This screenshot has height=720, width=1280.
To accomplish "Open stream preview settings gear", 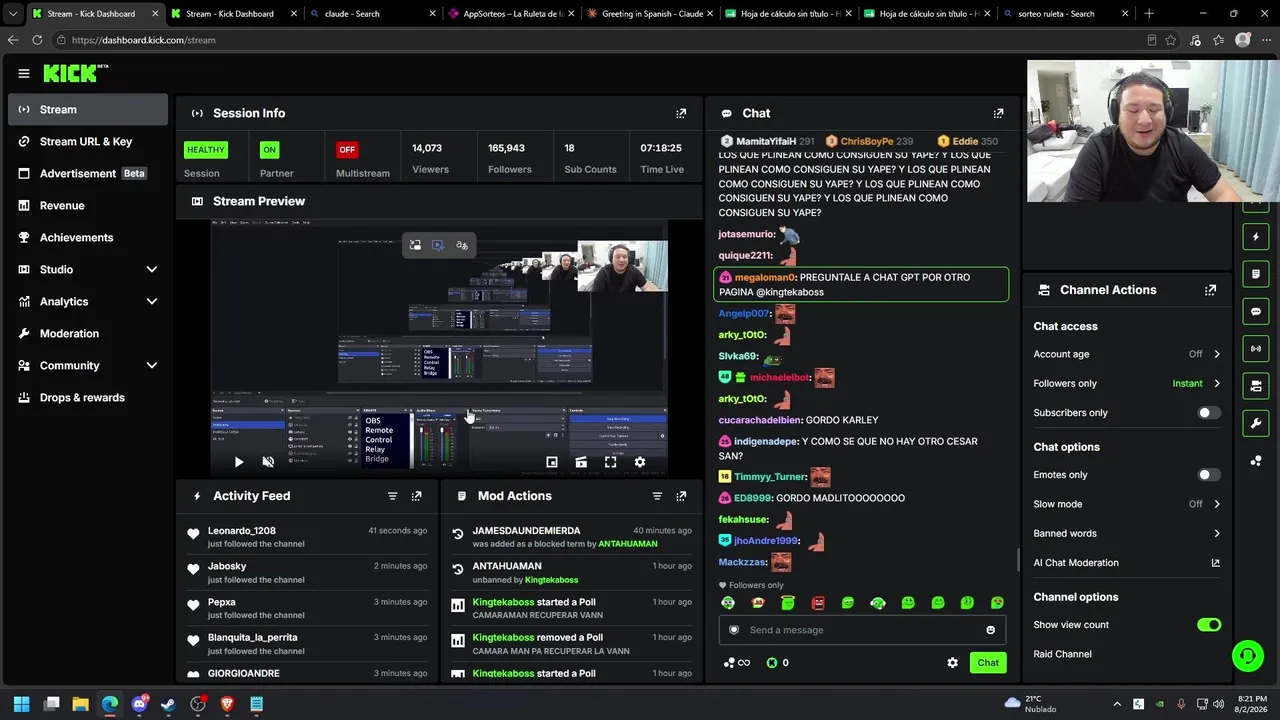I will point(640,462).
